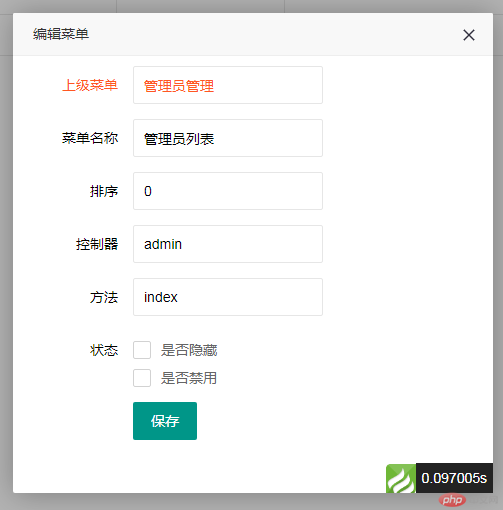The width and height of the screenshot is (503, 510).
Task: Click the green ThinkPHP trace icon
Action: tap(401, 478)
